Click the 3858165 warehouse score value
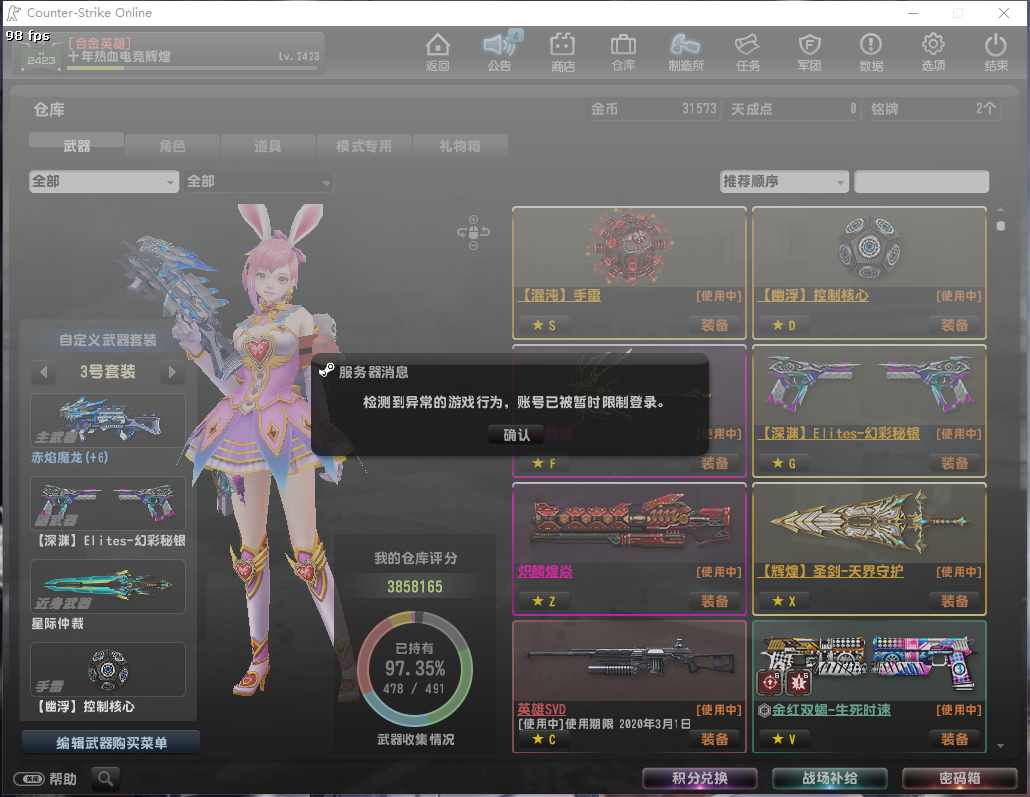This screenshot has width=1030, height=797. click(x=414, y=587)
